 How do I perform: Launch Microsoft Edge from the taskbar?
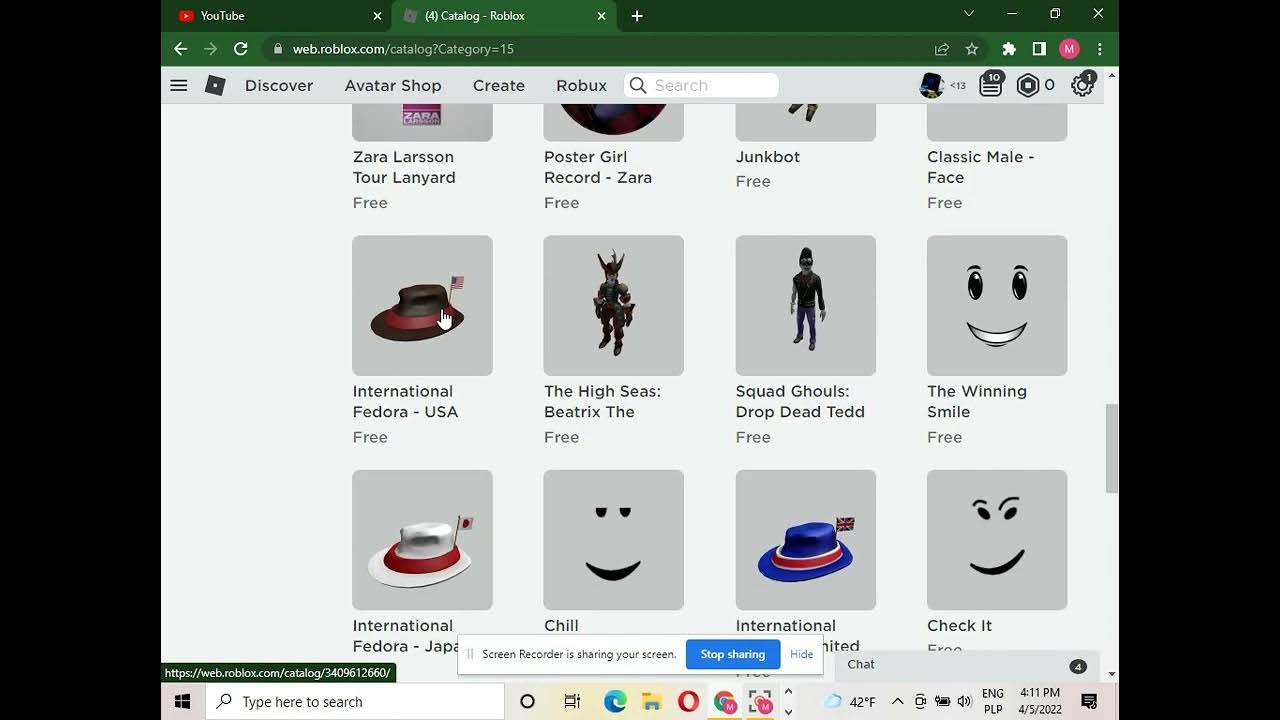pos(615,702)
